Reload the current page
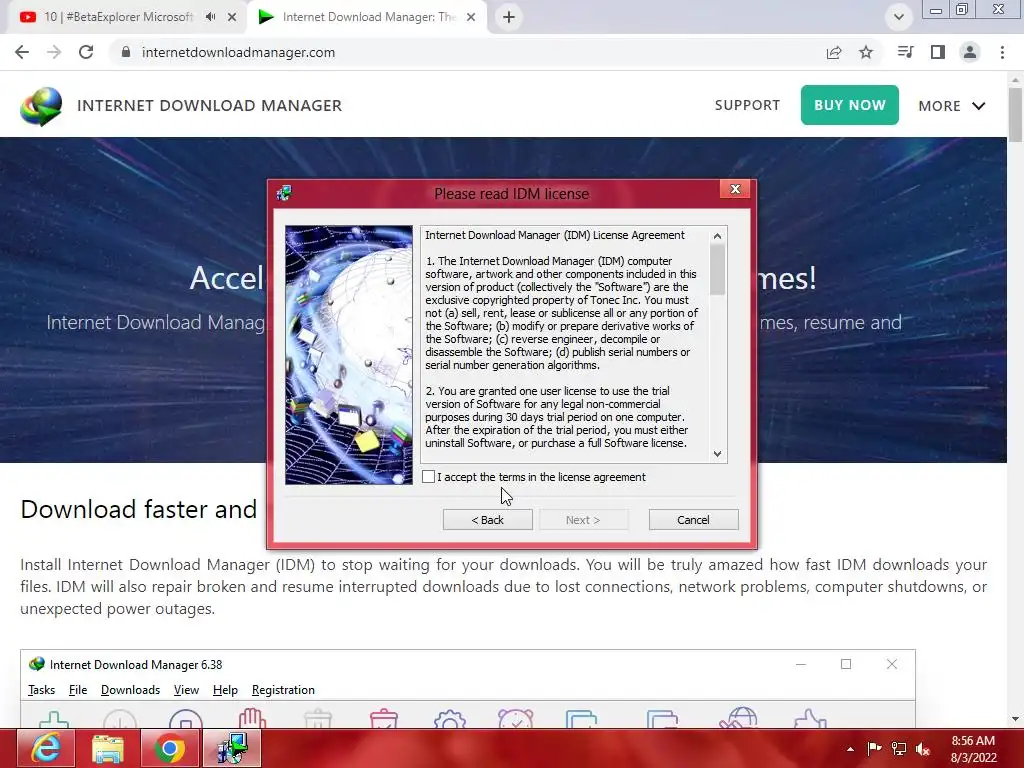Viewport: 1024px width, 768px height. tap(86, 52)
